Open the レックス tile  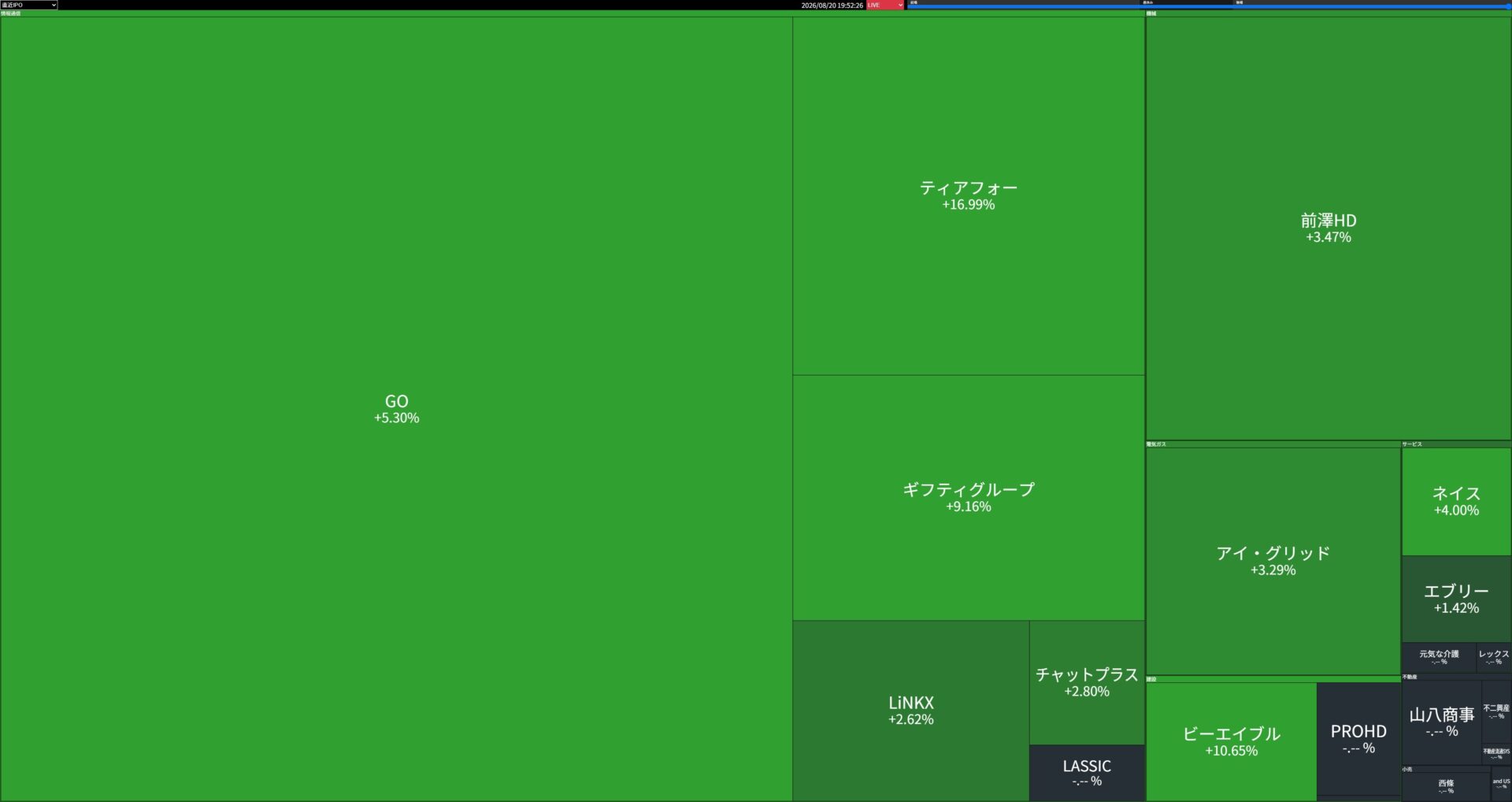1494,657
